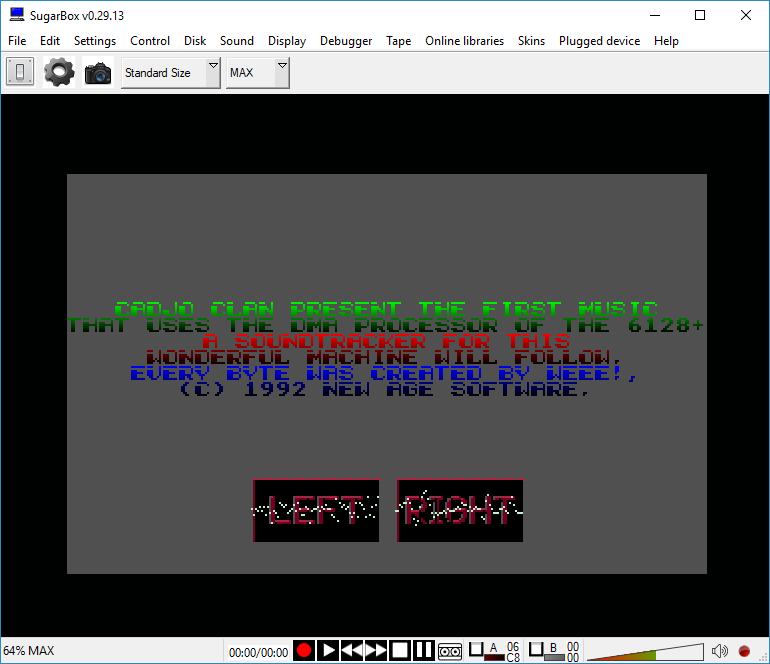Take a screenshot with the camera icon
This screenshot has height=664, width=770.
point(98,73)
